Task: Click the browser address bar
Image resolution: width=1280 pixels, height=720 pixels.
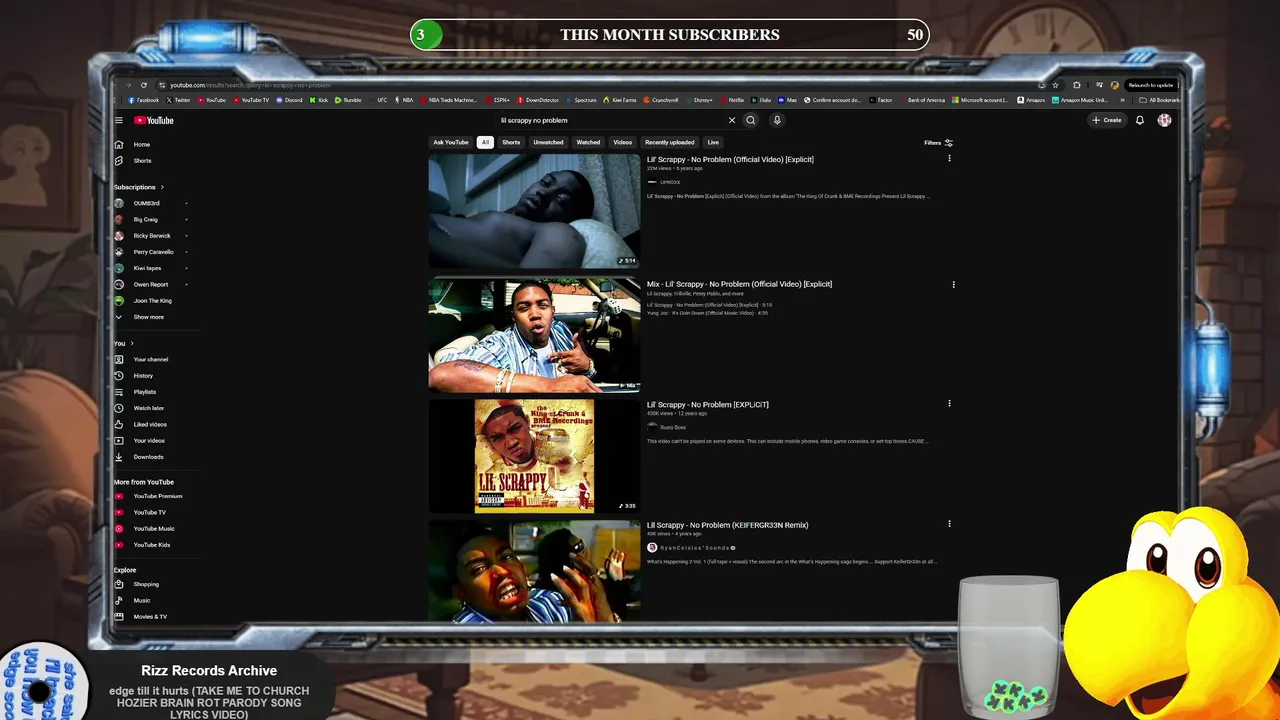Action: (x=600, y=85)
